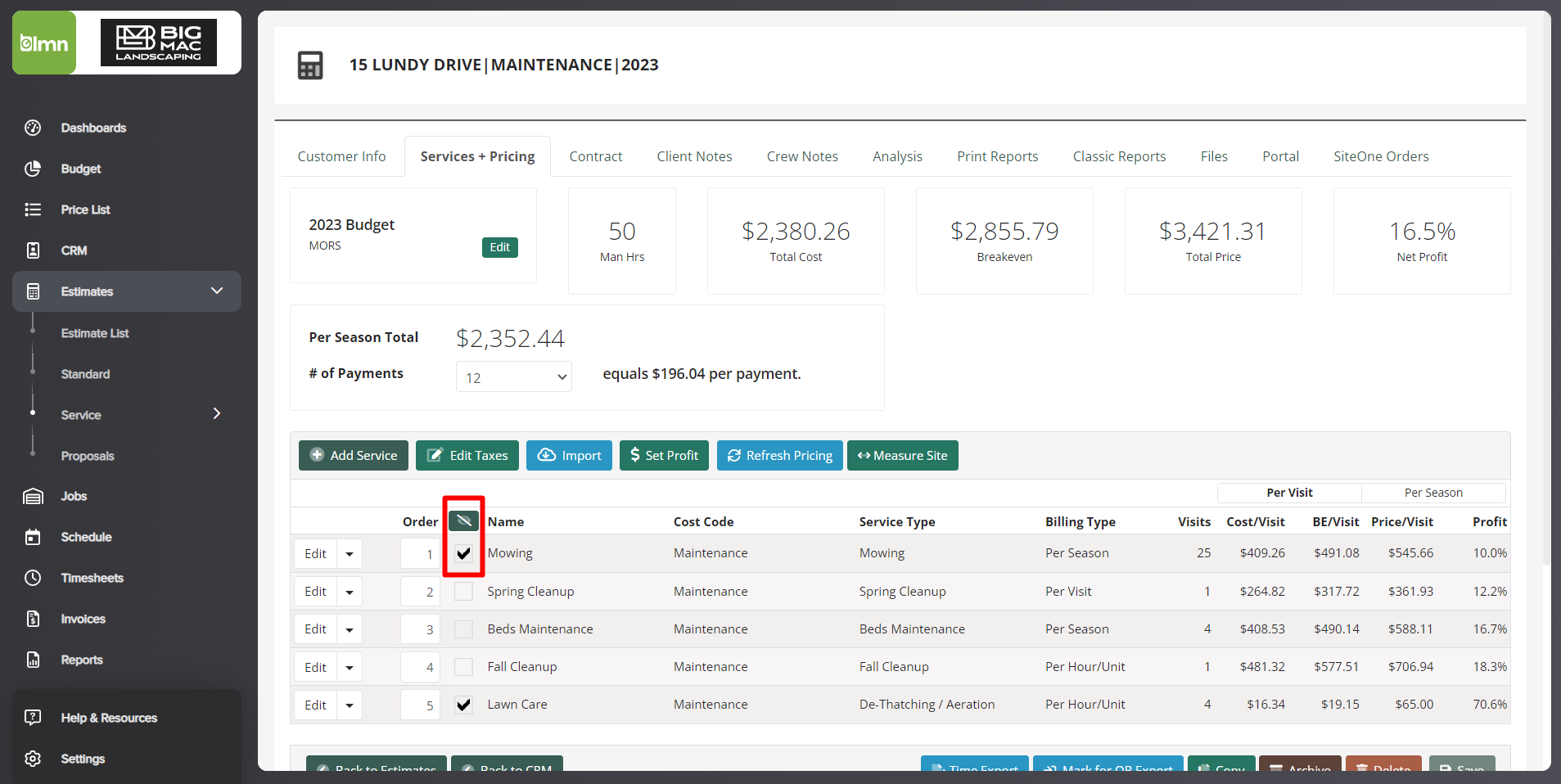Uncheck the Mowing row checkbox
Screen dimensions: 1561x784
(x=463, y=553)
